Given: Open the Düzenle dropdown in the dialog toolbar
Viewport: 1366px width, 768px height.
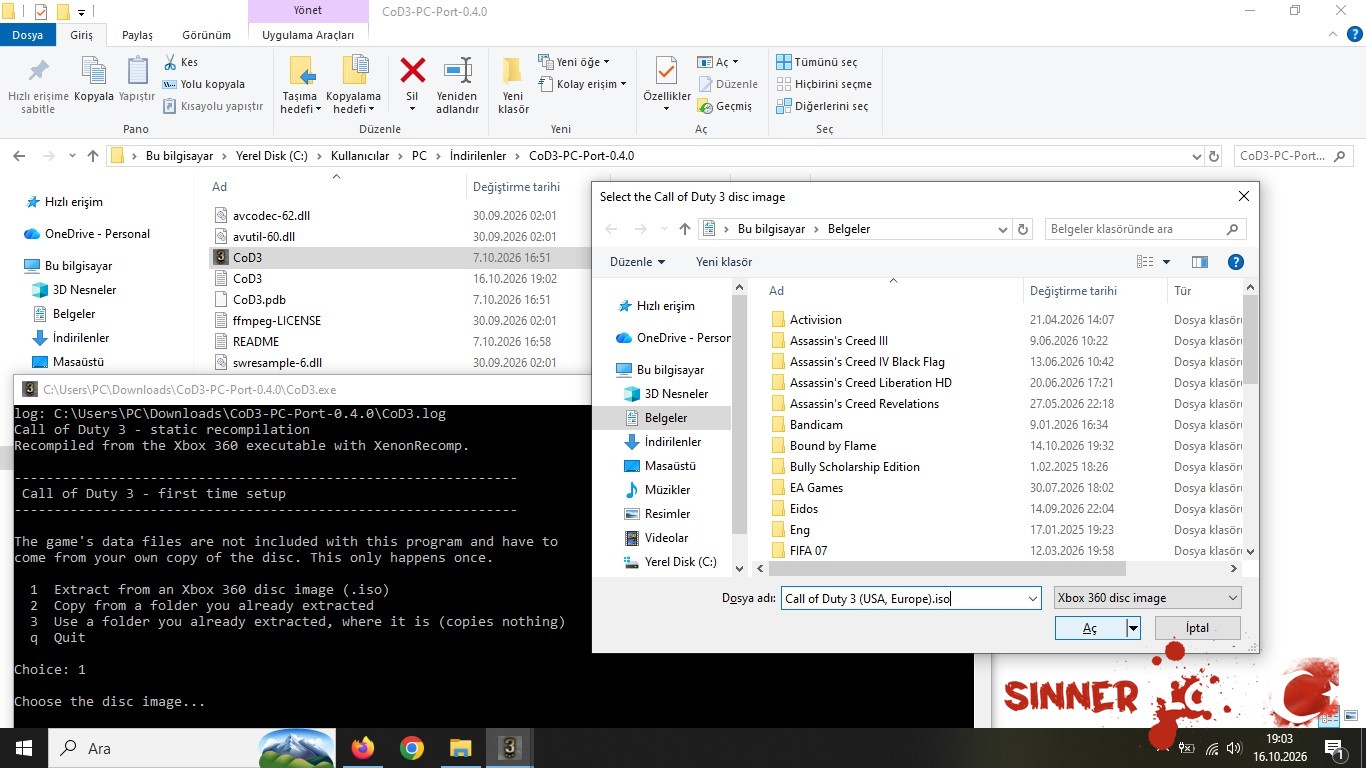Looking at the screenshot, I should (637, 262).
